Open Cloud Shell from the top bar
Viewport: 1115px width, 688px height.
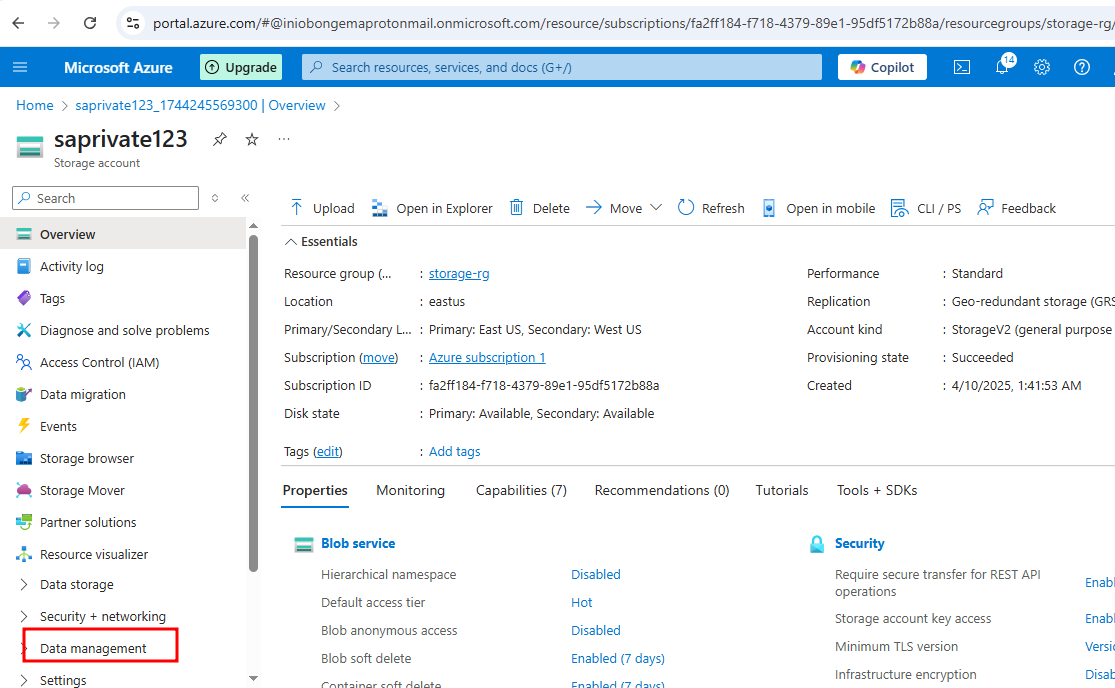(961, 68)
